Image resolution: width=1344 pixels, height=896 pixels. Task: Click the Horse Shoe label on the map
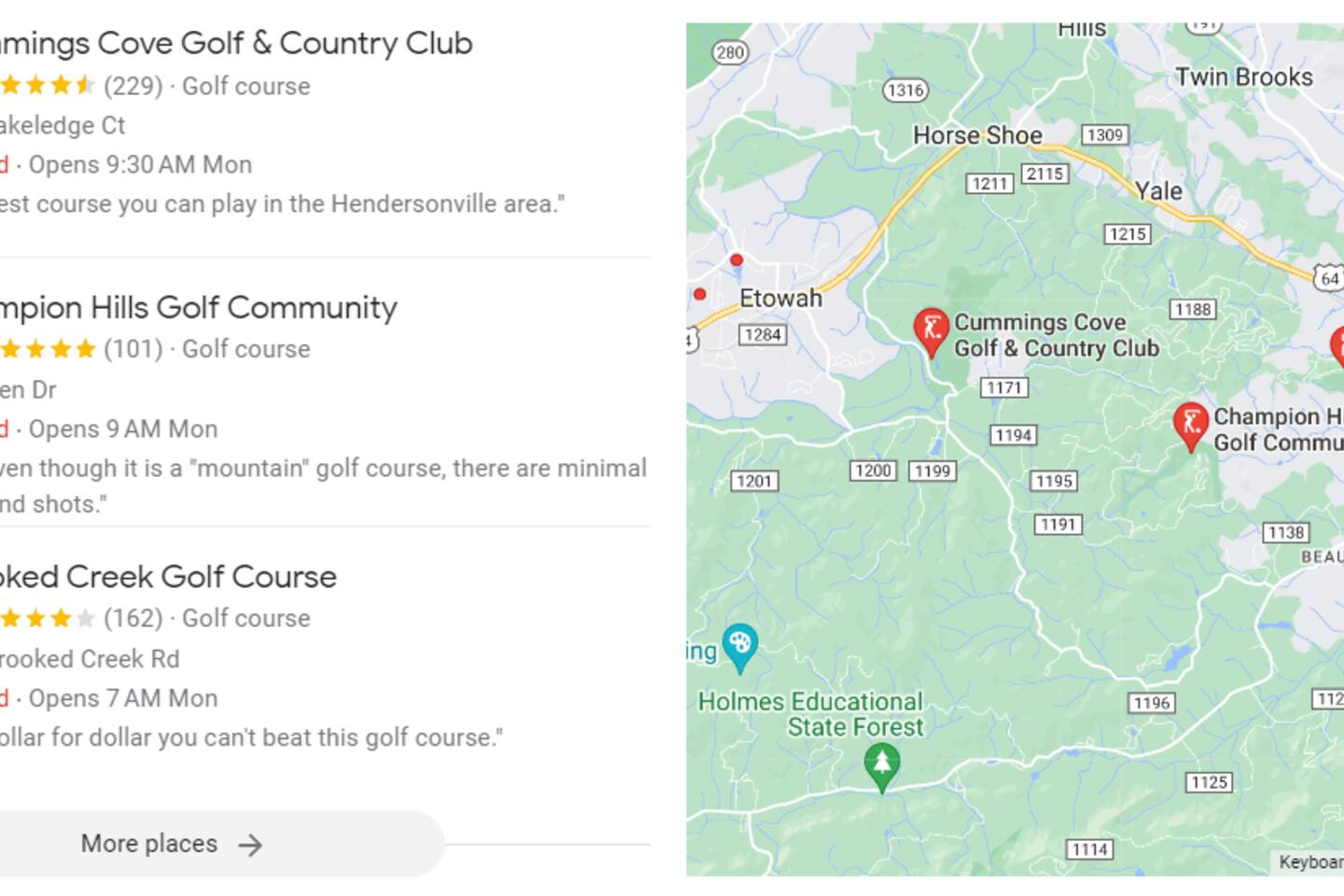[x=976, y=135]
